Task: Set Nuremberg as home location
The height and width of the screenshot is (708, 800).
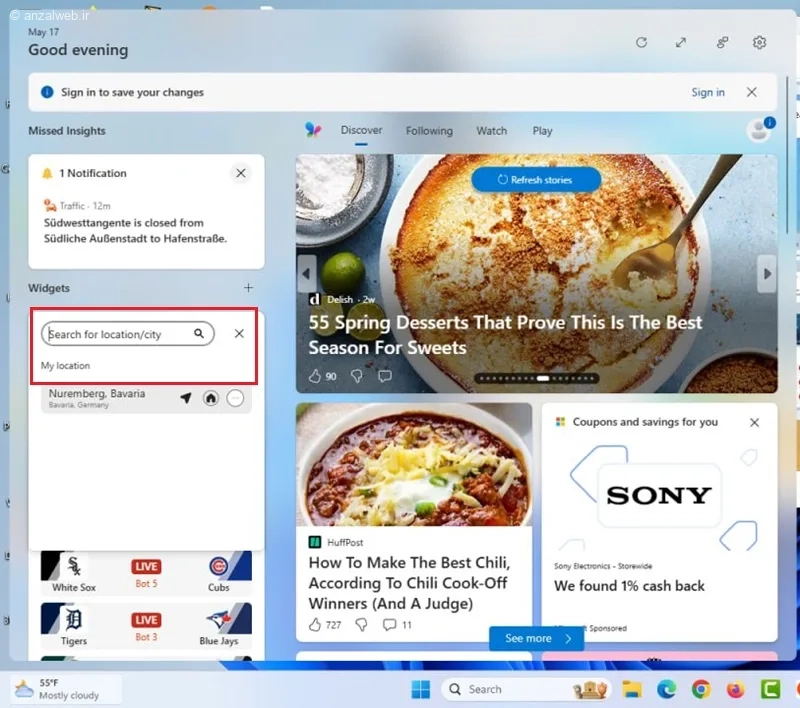Action: [210, 398]
